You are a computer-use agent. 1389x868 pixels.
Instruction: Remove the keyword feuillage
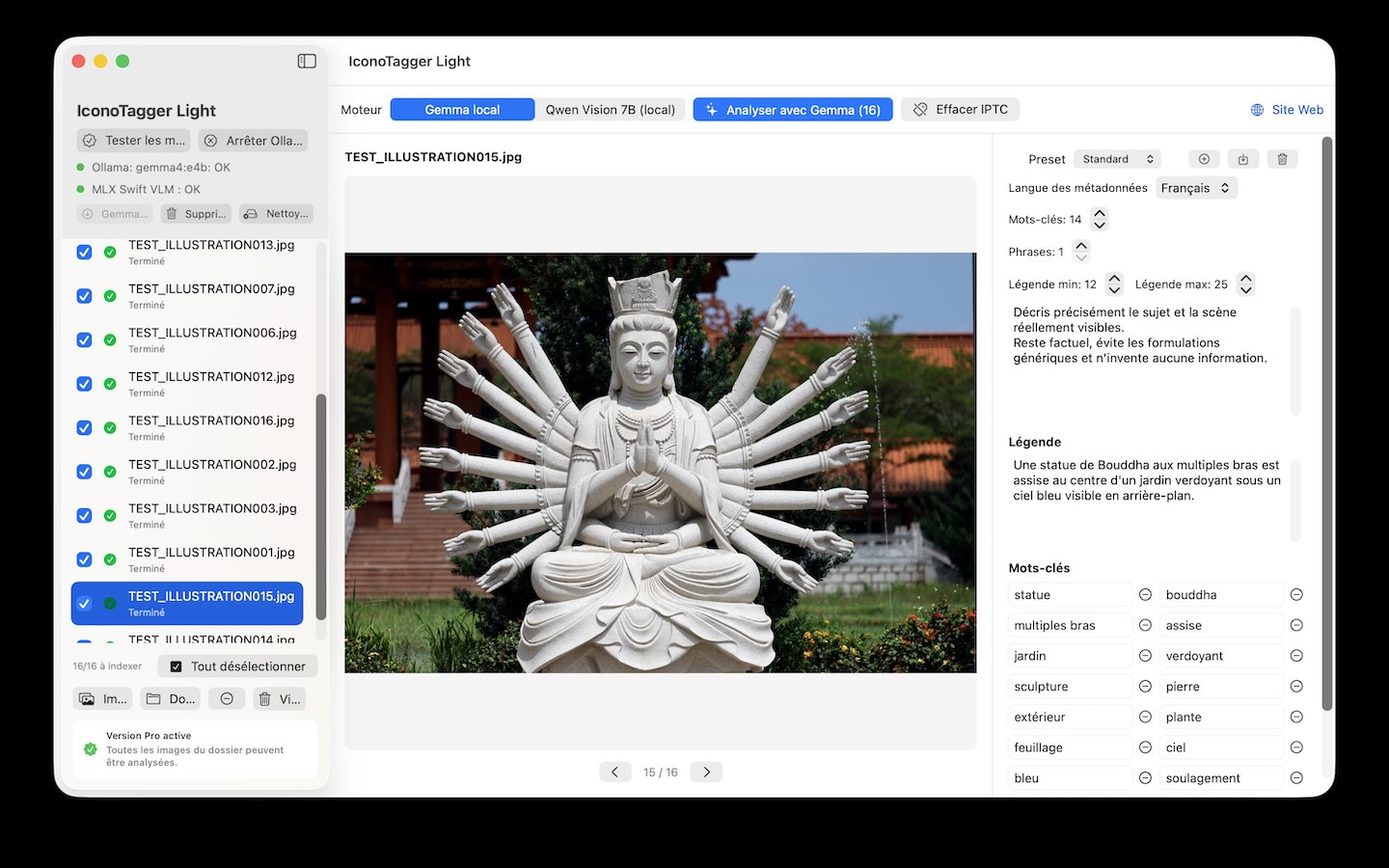[1145, 747]
